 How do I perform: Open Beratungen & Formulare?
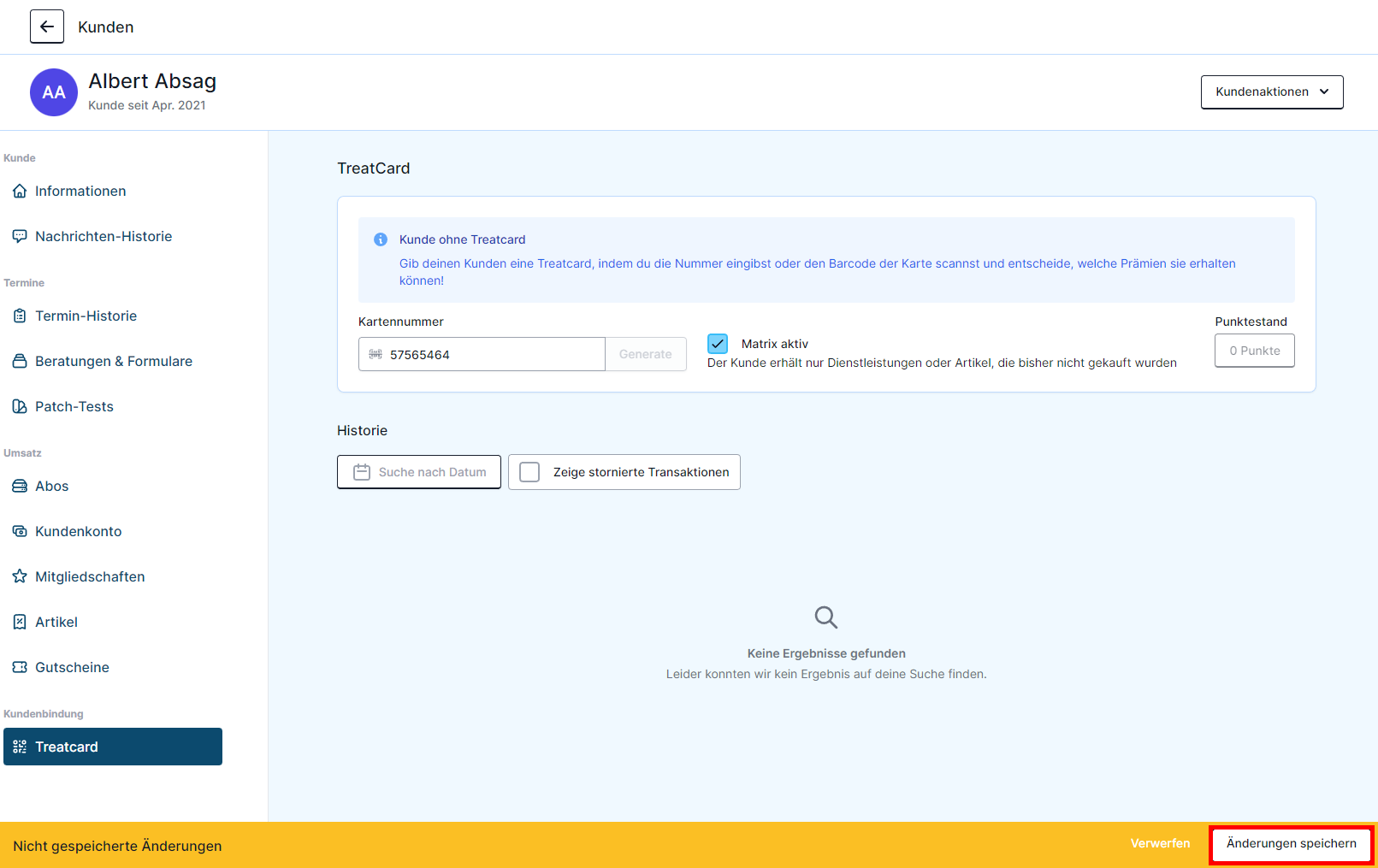click(x=113, y=361)
